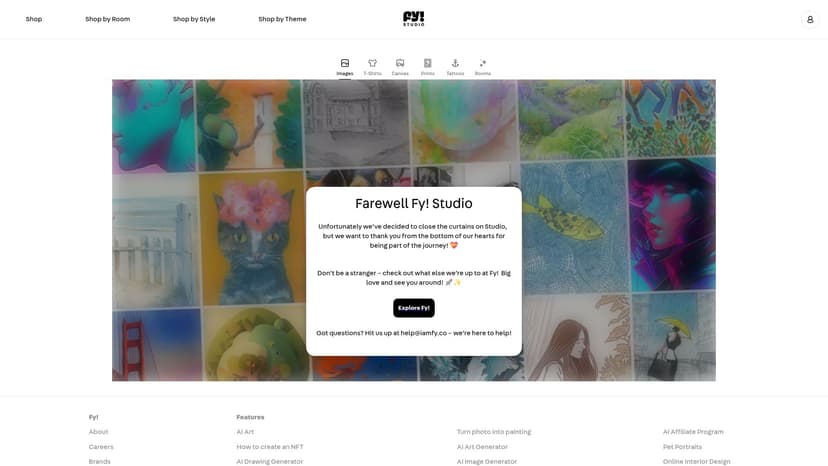Select the Tattoos anchor icon
828x466 pixels.
coord(455,63)
